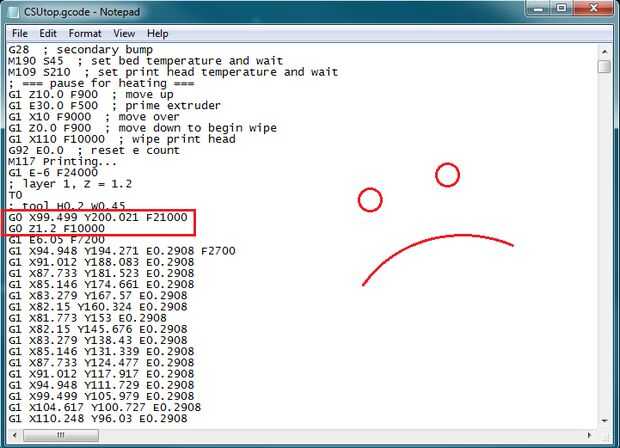Click the line 'M109 S210 ; set print head temperature'
620x448 pixels.
[173, 72]
